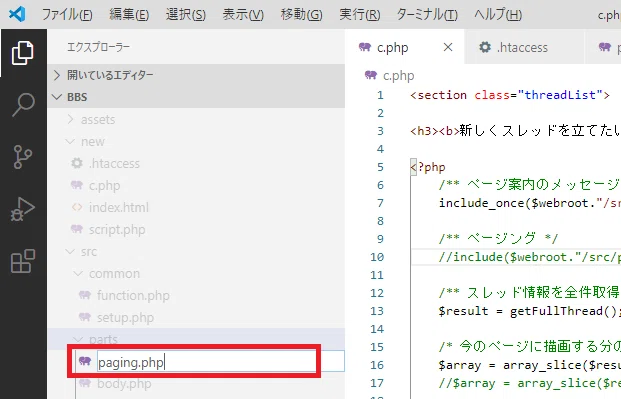Click the include_once($webroot line

pos(530,203)
